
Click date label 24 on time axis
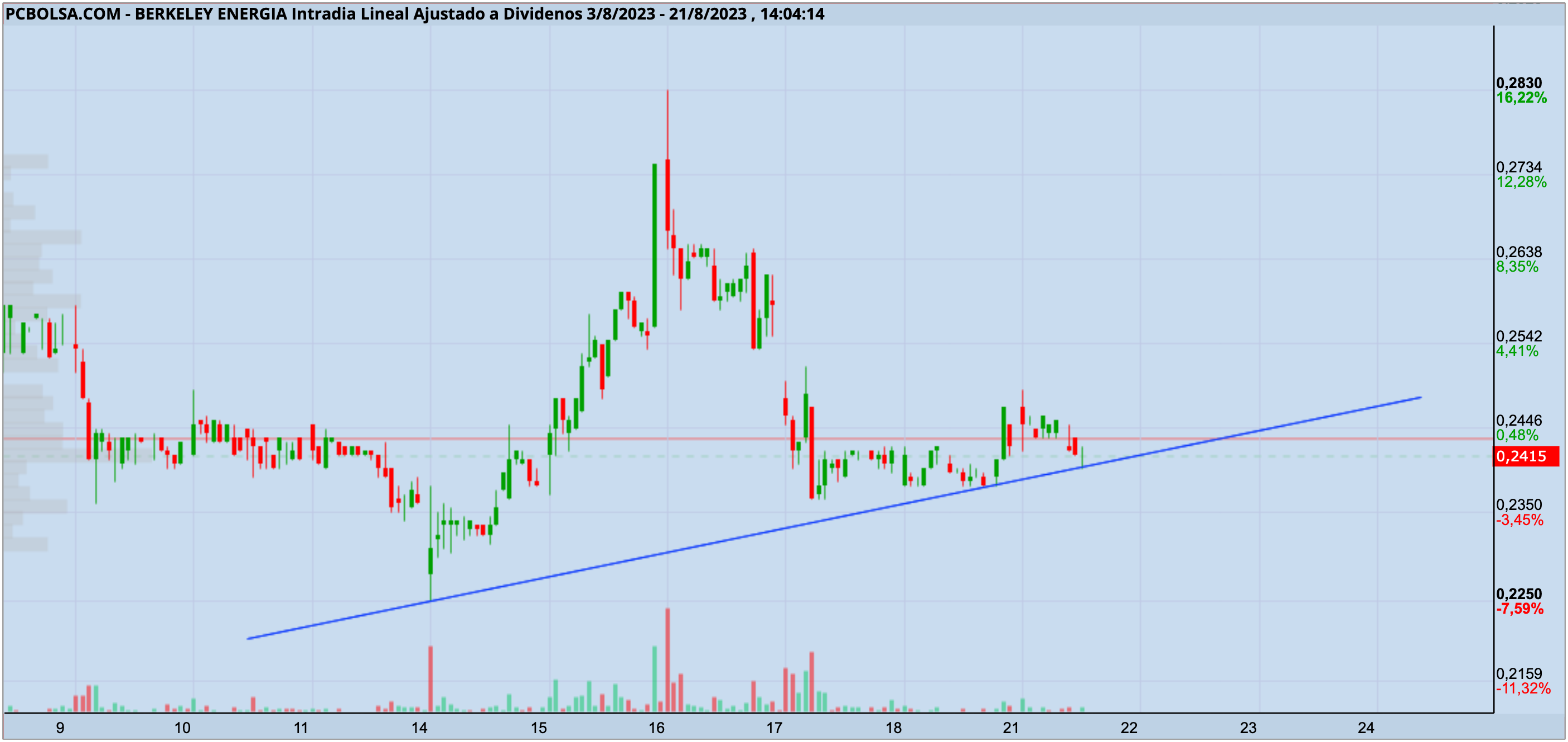(x=1367, y=727)
